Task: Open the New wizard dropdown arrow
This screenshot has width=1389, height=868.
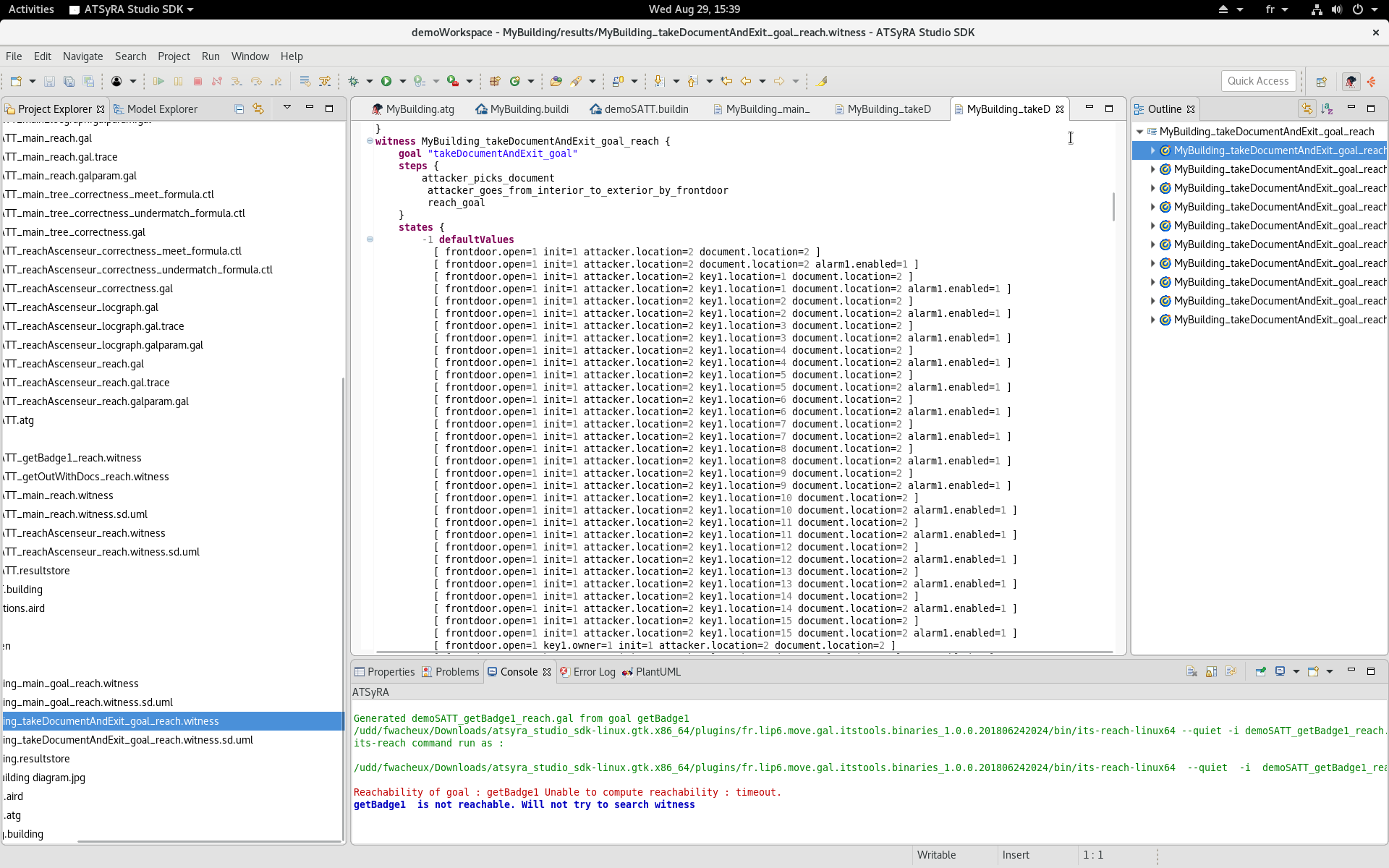Action: pyautogui.click(x=33, y=82)
